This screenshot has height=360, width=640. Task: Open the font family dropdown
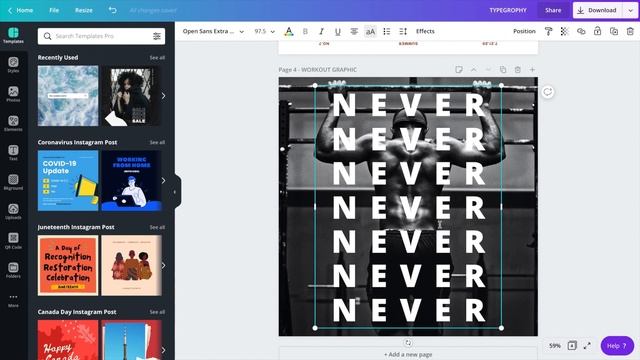point(213,31)
